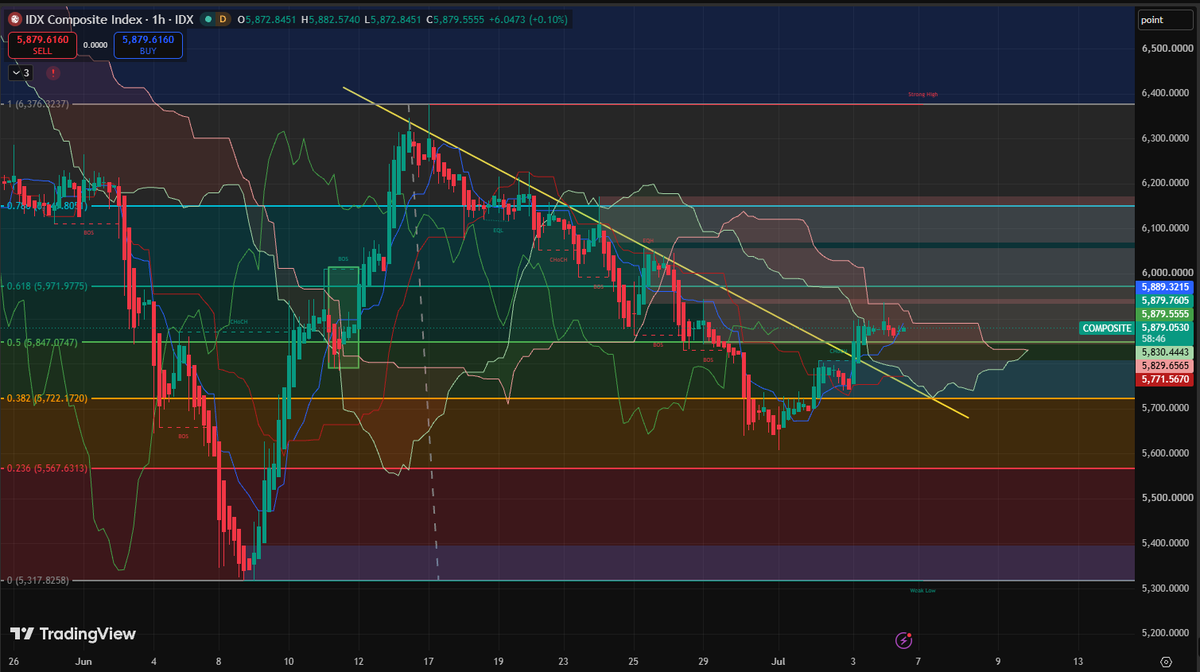Open chart settings gear at bottom right
1200x672 pixels.
(x=1166, y=661)
